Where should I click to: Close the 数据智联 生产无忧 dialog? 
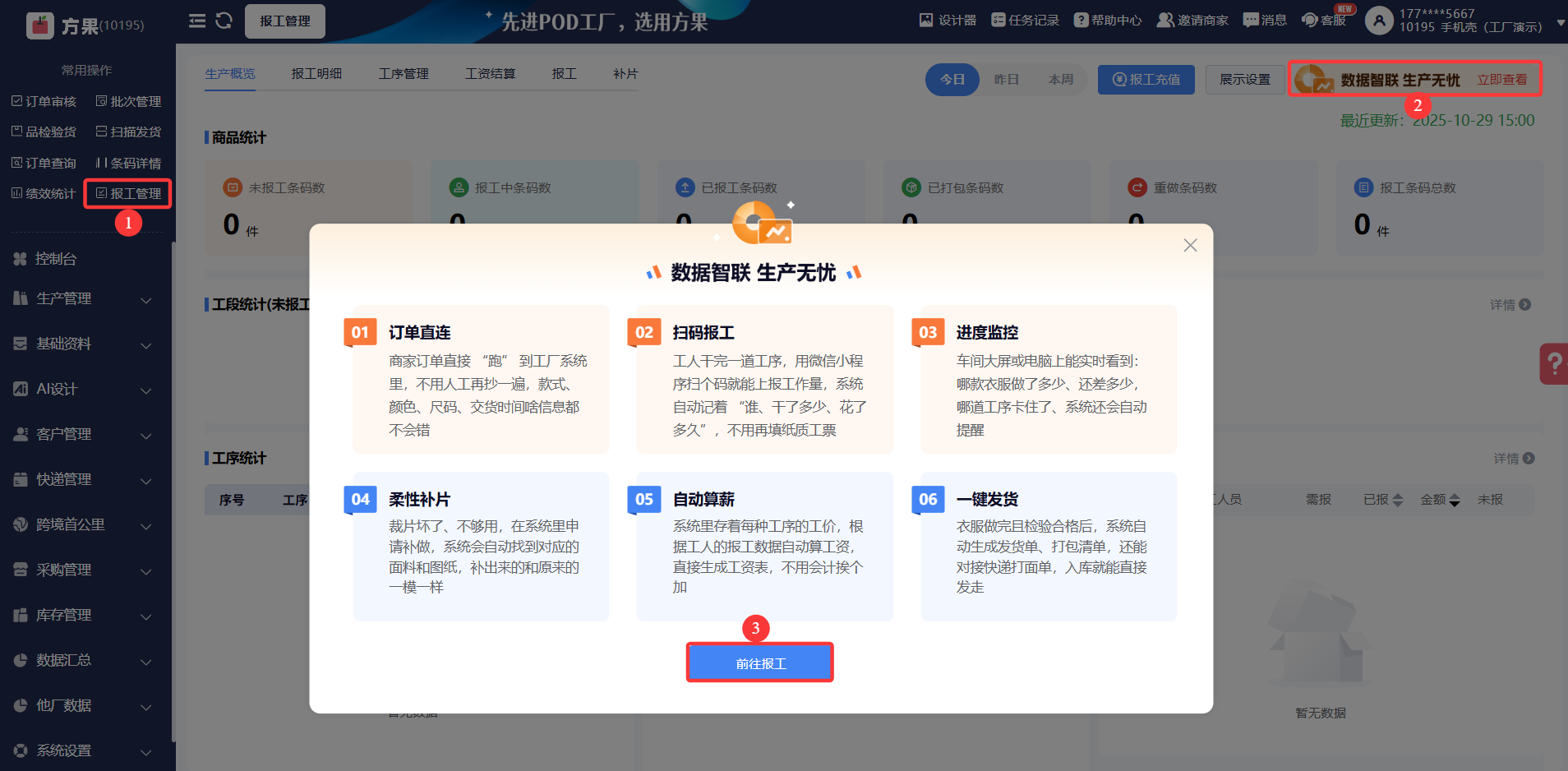[x=1190, y=245]
